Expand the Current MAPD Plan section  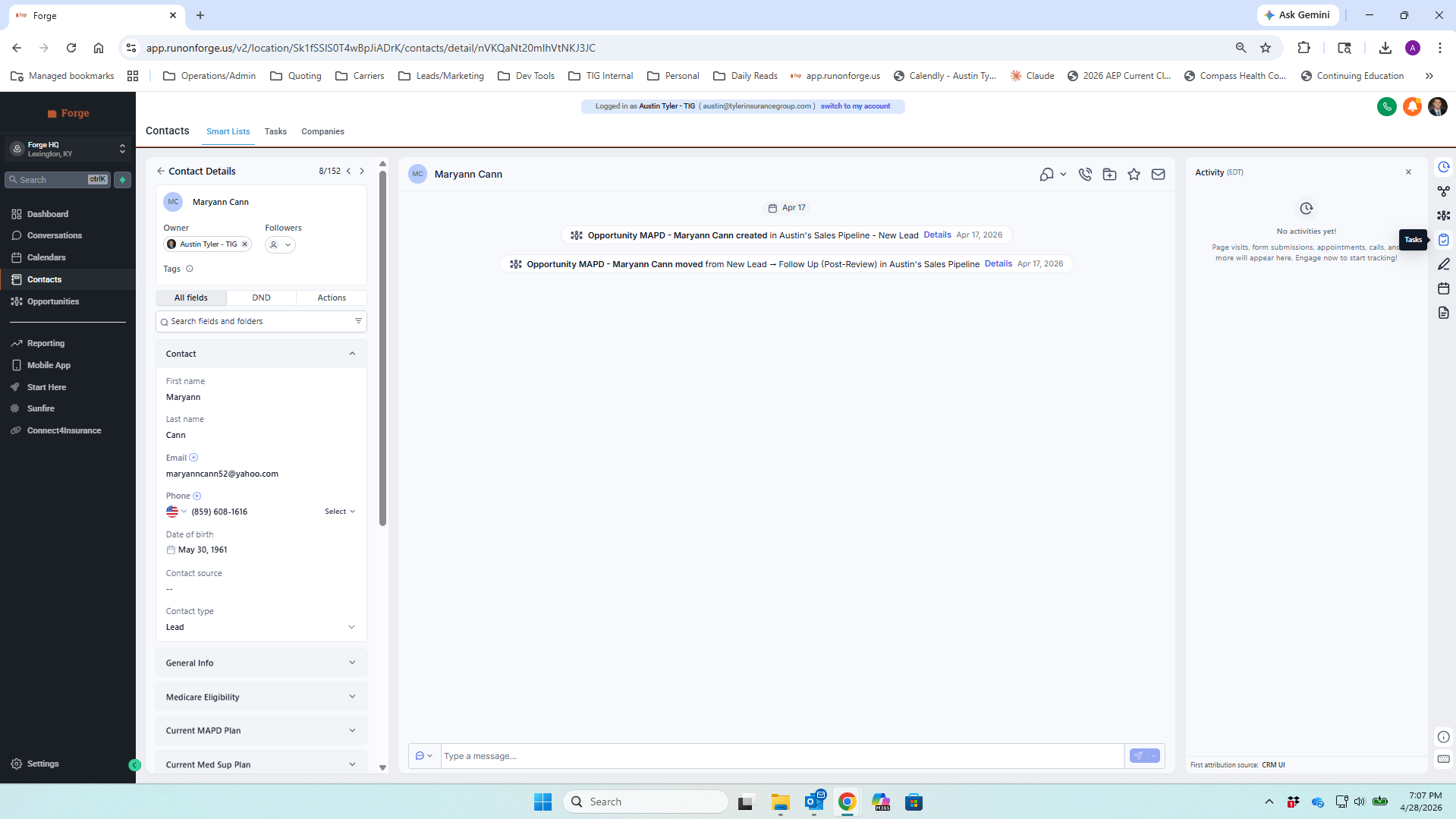pos(261,730)
